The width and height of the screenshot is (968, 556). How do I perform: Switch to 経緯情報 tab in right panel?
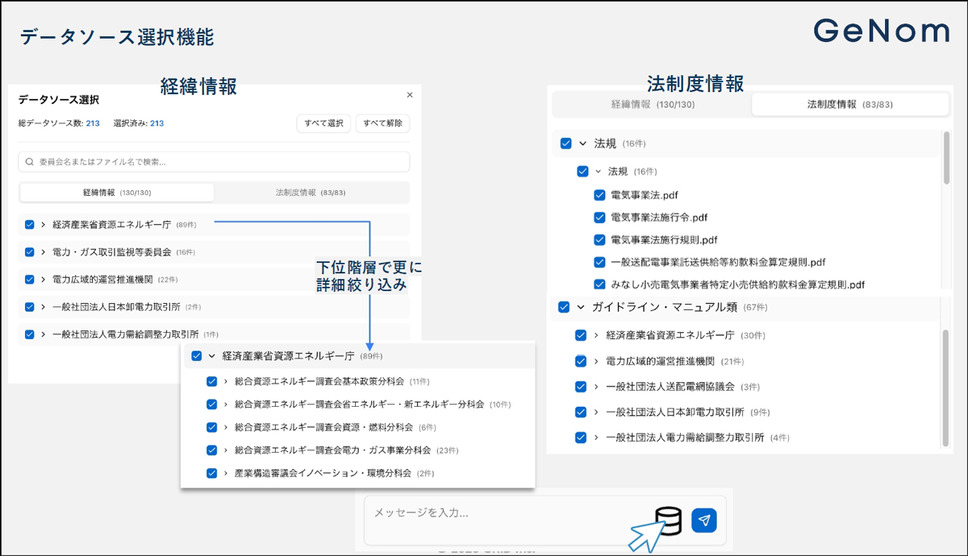coord(650,104)
